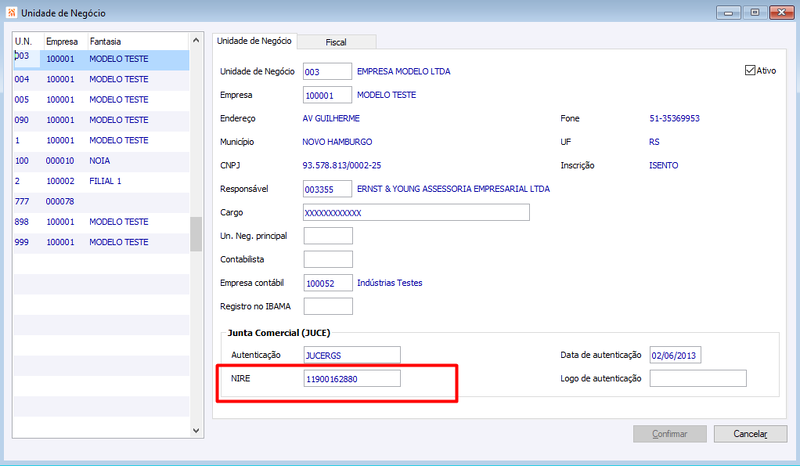Click the list scroll down arrow
Image resolution: width=800 pixels, height=466 pixels.
point(196,430)
